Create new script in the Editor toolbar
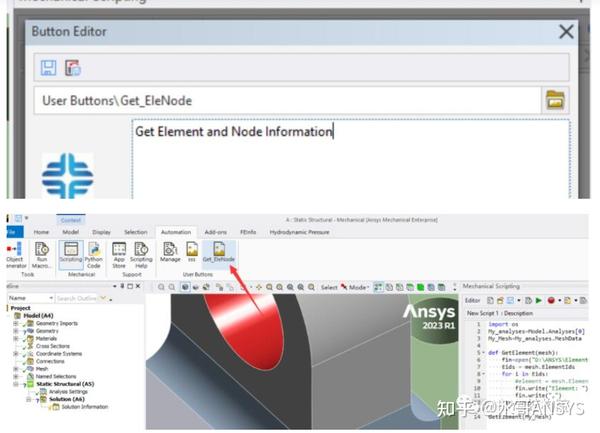 click(490, 301)
